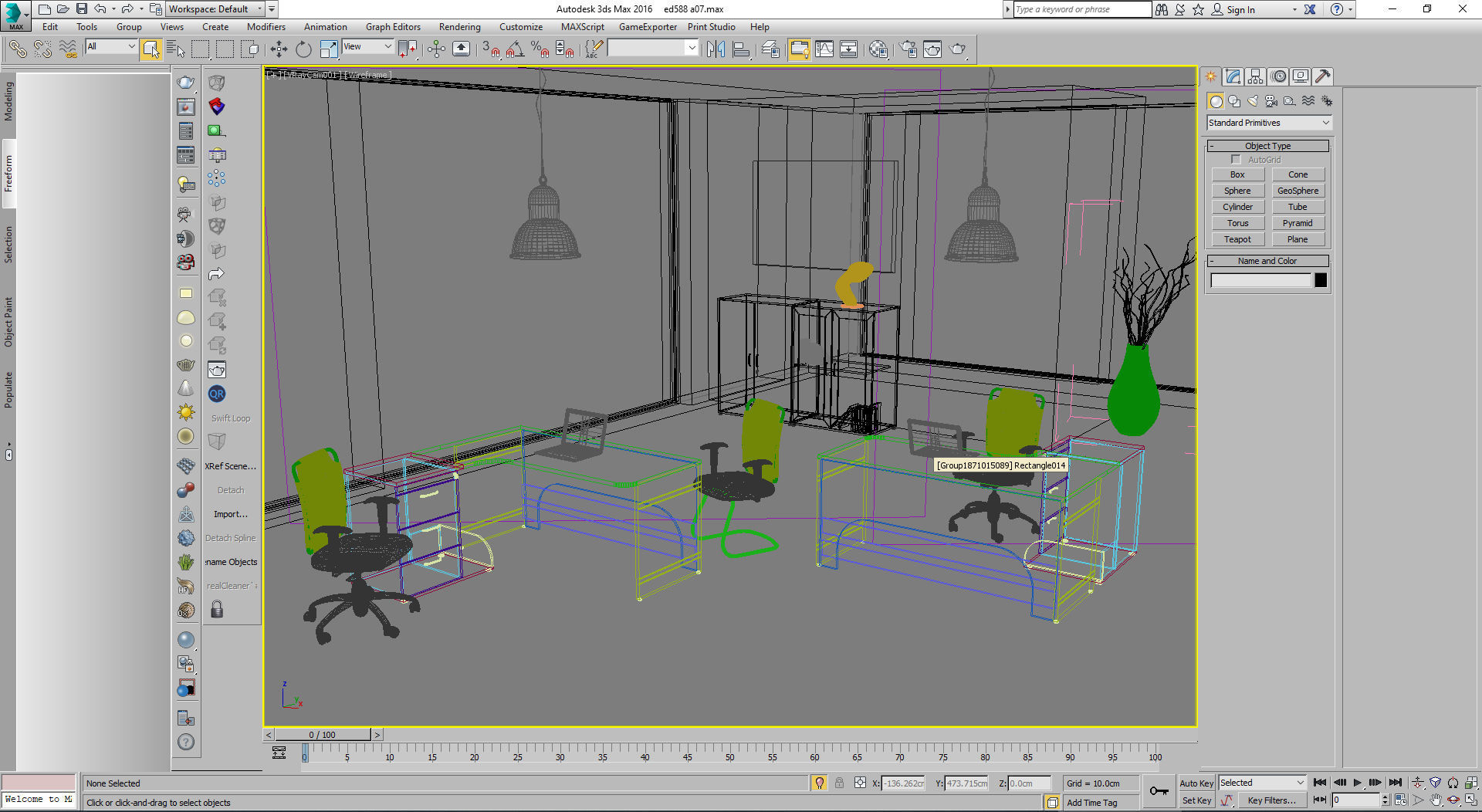Click the object name input field
Image resolution: width=1482 pixels, height=812 pixels.
(x=1260, y=280)
